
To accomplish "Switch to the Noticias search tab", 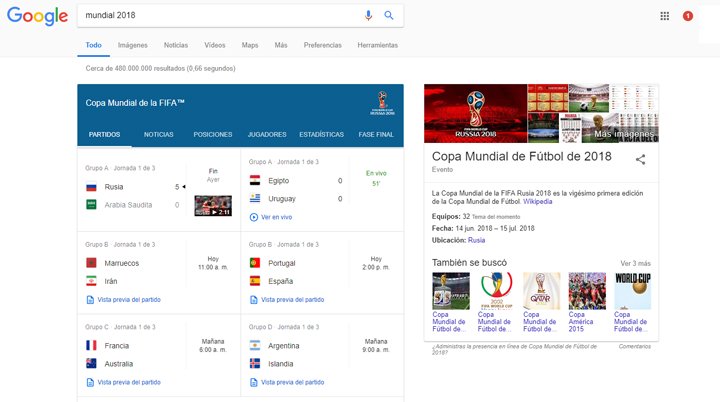I will (x=176, y=45).
